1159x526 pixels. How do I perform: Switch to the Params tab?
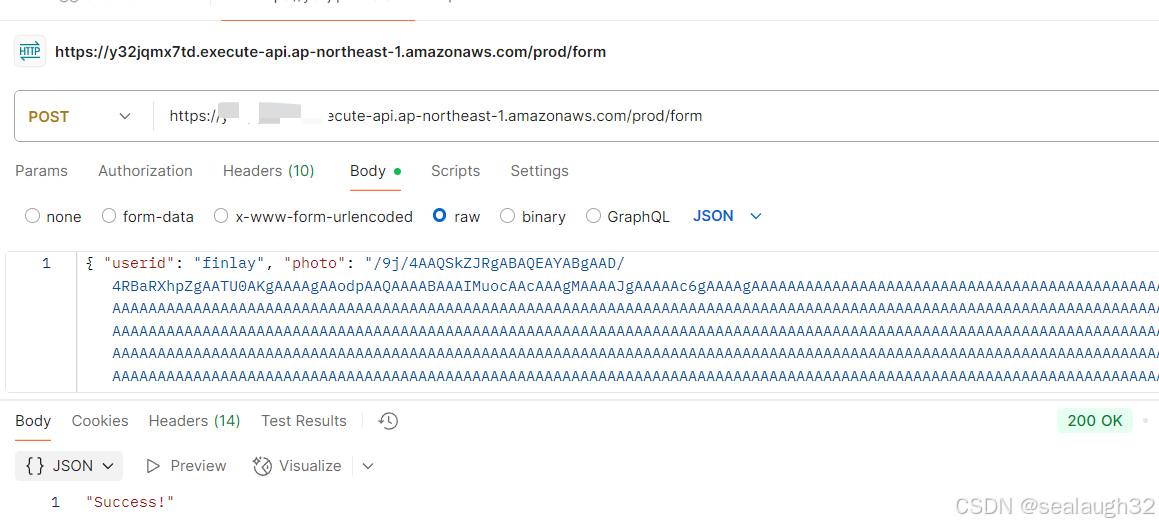pos(41,171)
